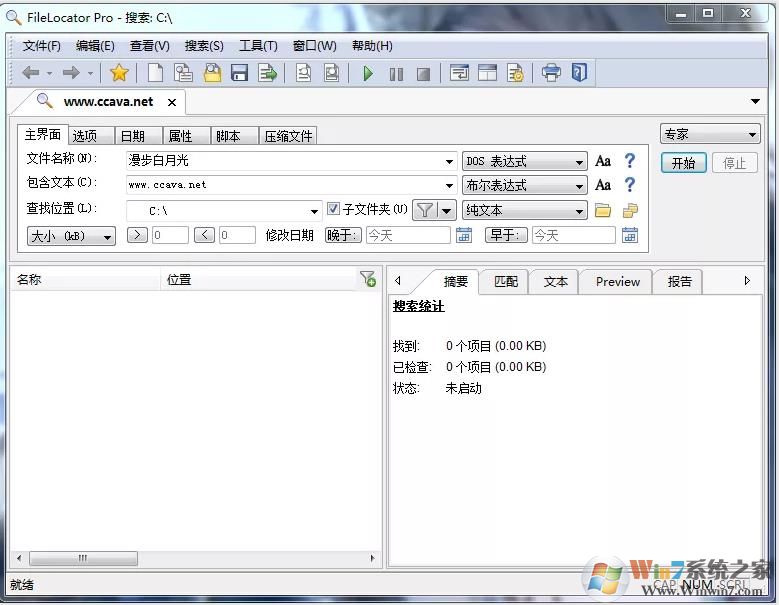Click the help question mark beside containing text
The width and height of the screenshot is (779, 605).
click(x=629, y=185)
